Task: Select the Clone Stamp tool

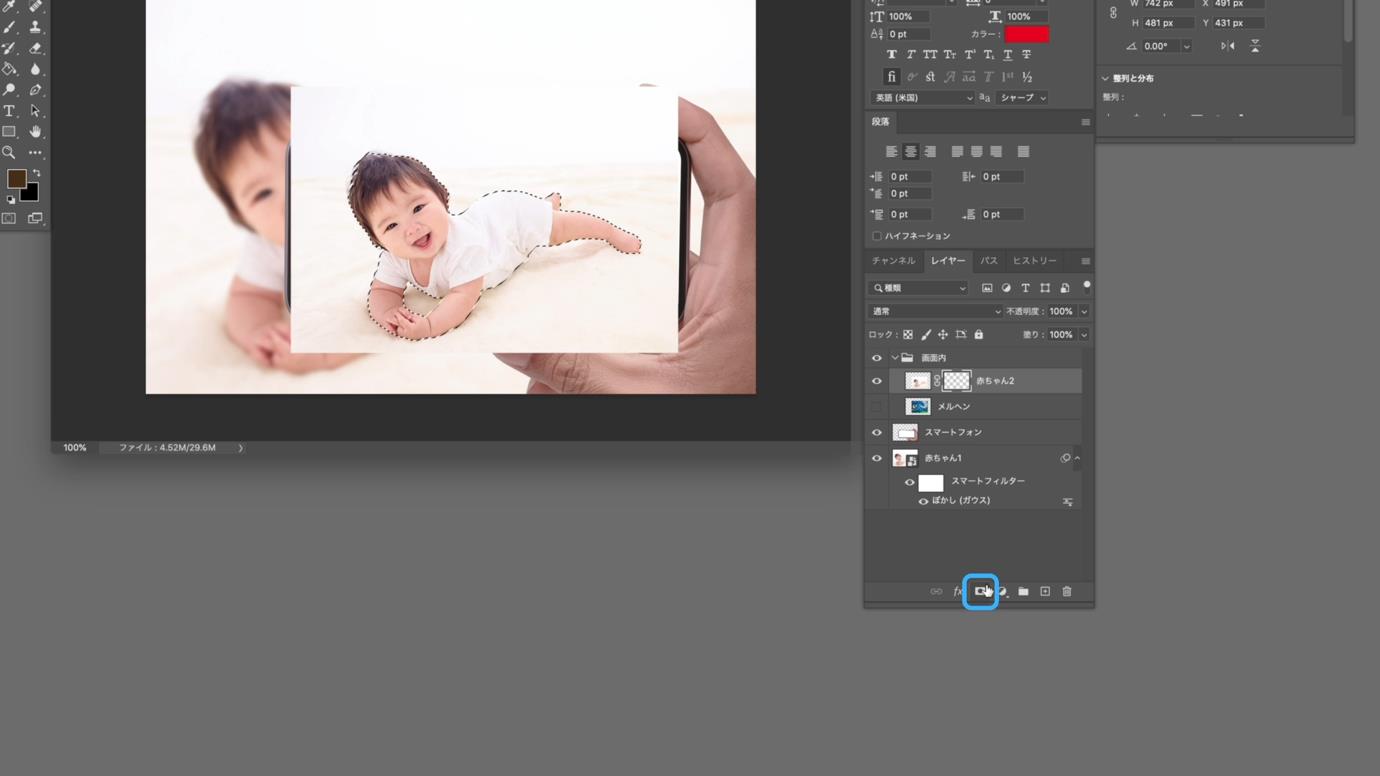Action: pos(35,28)
